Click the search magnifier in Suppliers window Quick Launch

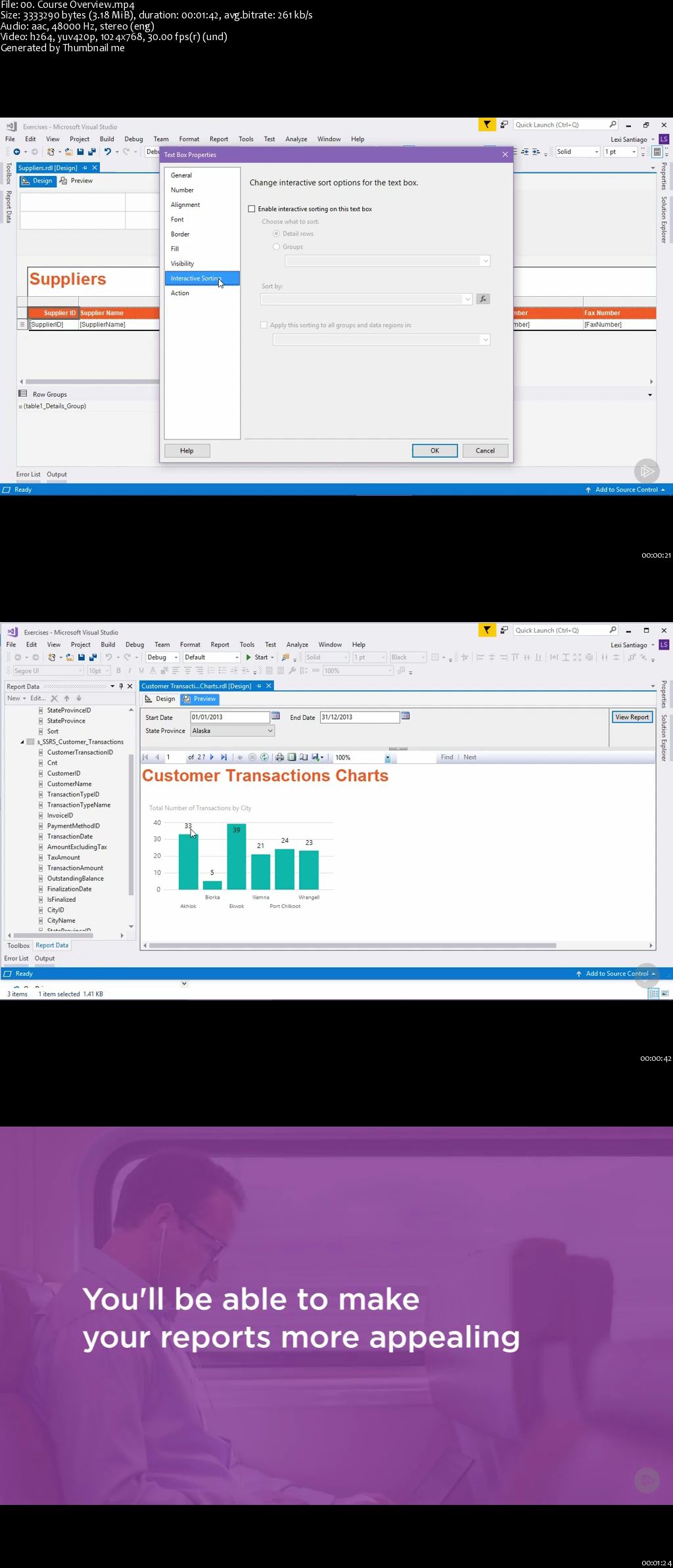pyautogui.click(x=613, y=124)
